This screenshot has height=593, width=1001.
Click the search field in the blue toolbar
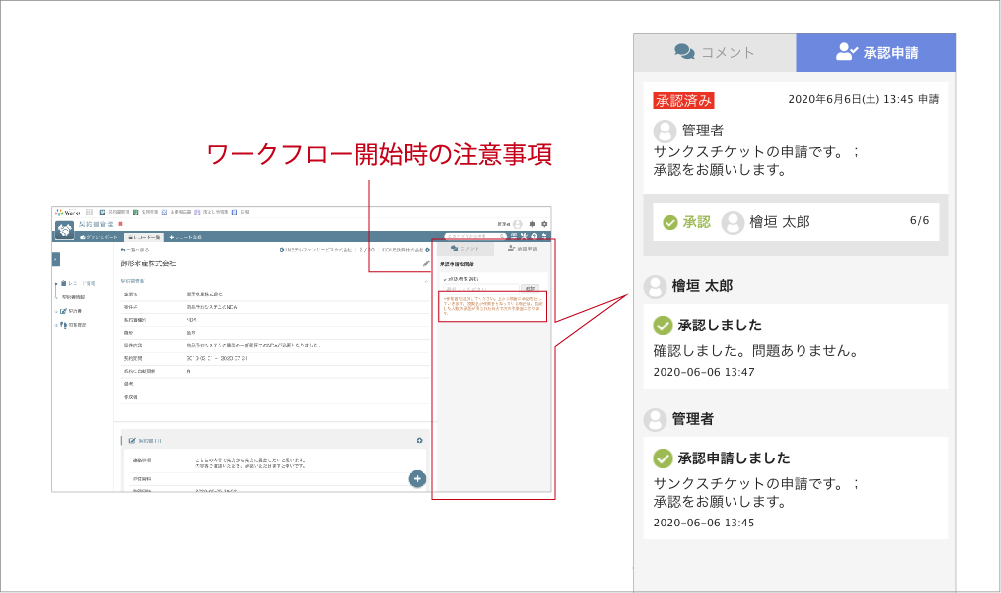click(x=473, y=236)
